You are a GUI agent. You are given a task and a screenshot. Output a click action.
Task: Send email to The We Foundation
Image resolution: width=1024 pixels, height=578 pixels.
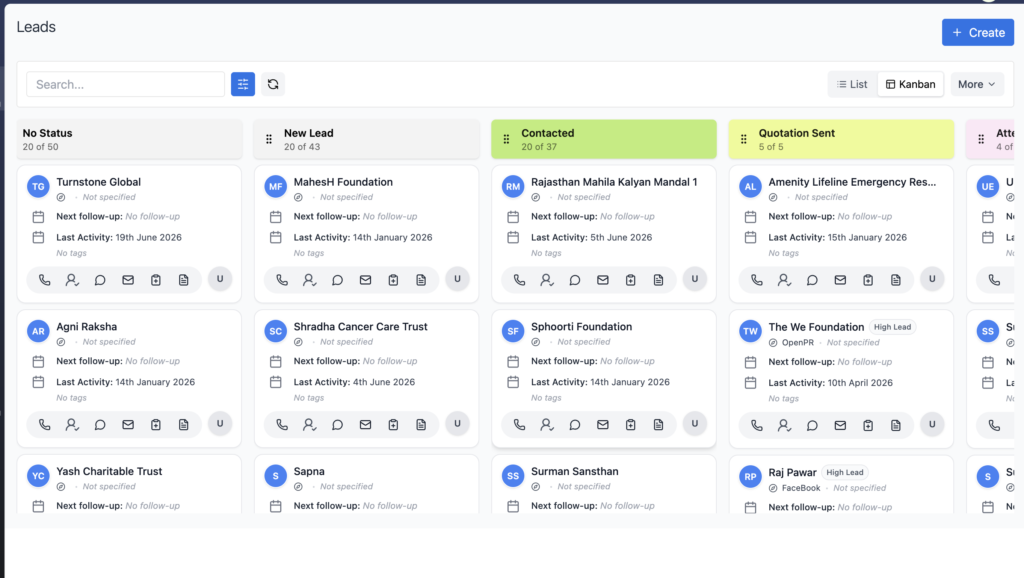(840, 425)
